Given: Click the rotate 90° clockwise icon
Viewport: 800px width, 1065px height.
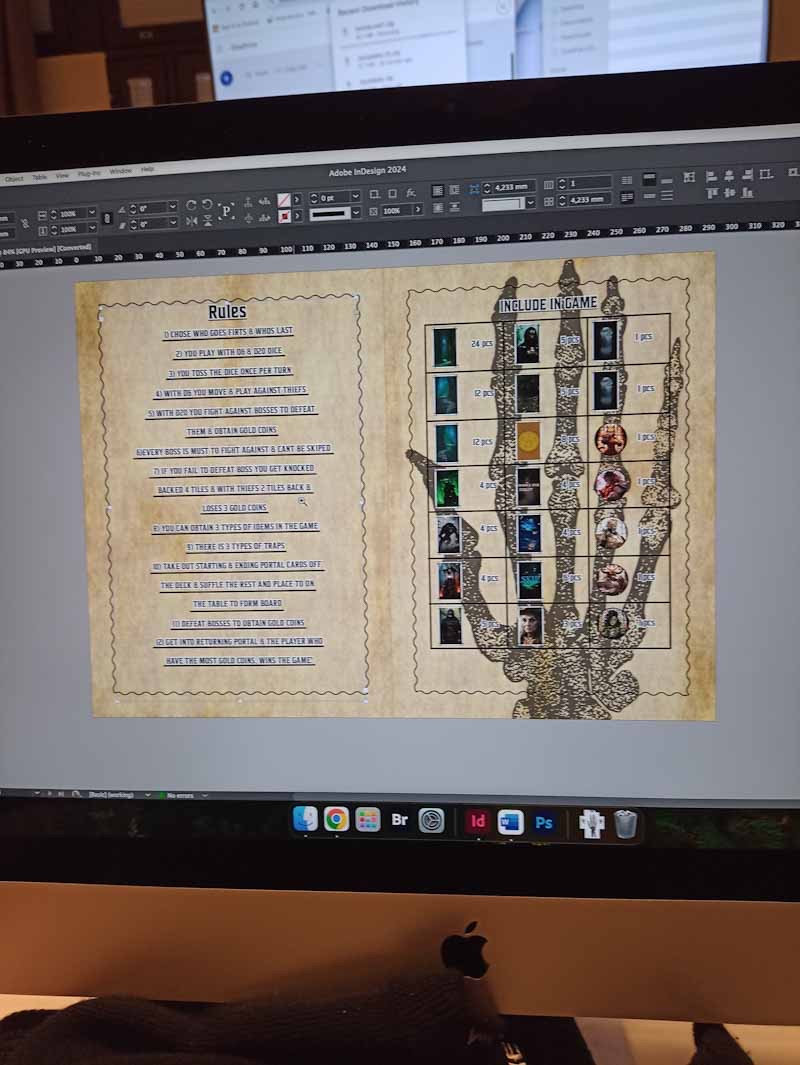Looking at the screenshot, I should [x=191, y=205].
